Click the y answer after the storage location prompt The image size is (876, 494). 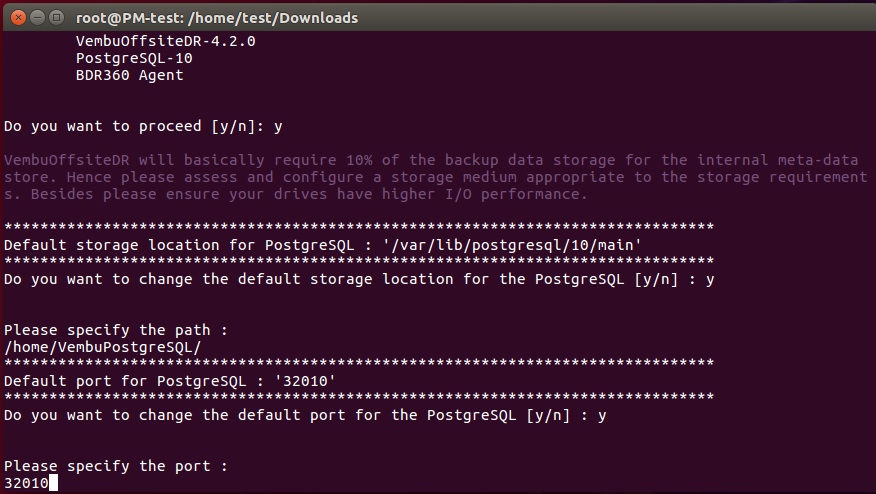[710, 280]
